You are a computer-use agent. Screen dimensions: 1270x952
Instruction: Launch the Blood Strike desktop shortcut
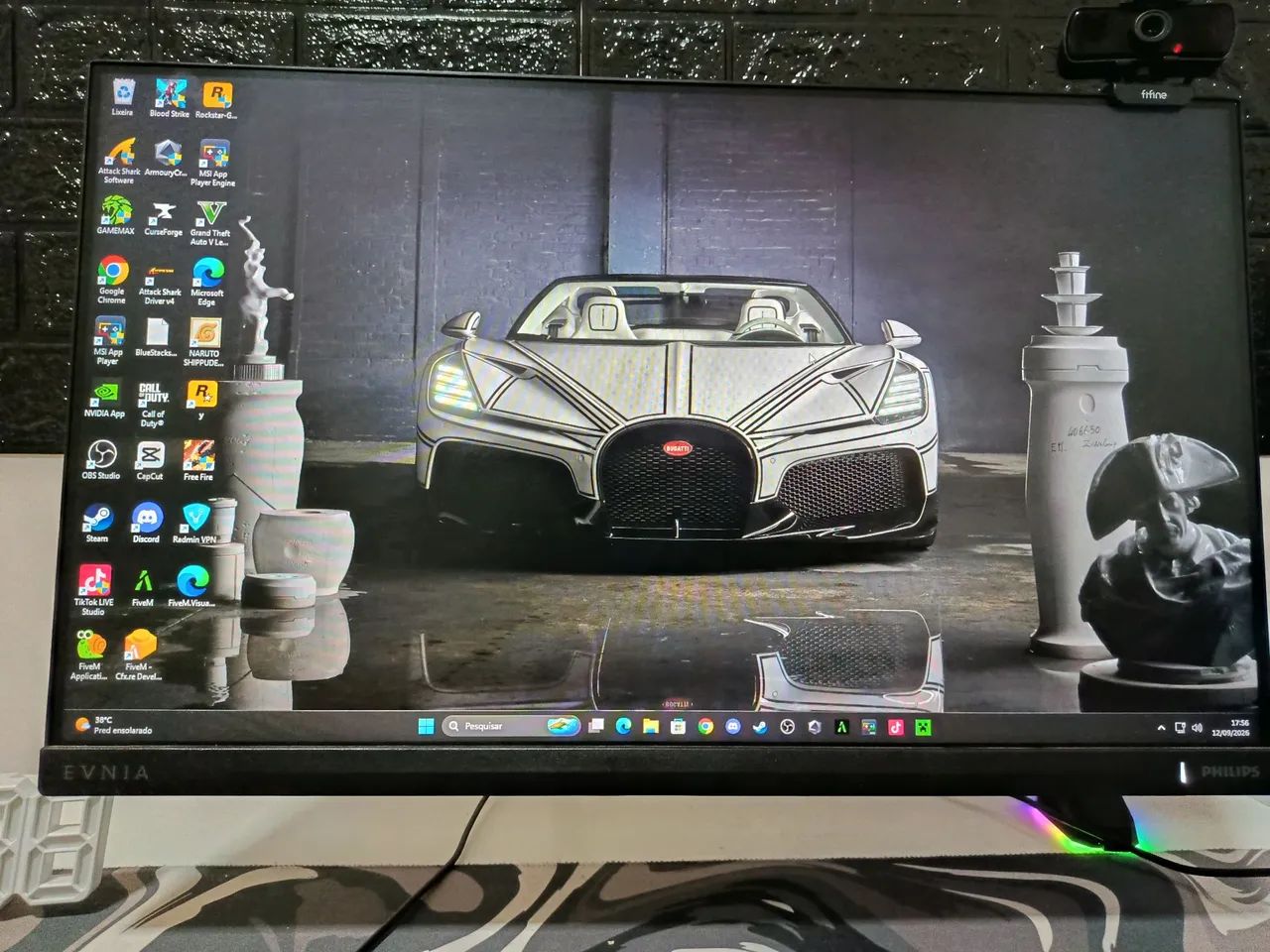tap(170, 99)
